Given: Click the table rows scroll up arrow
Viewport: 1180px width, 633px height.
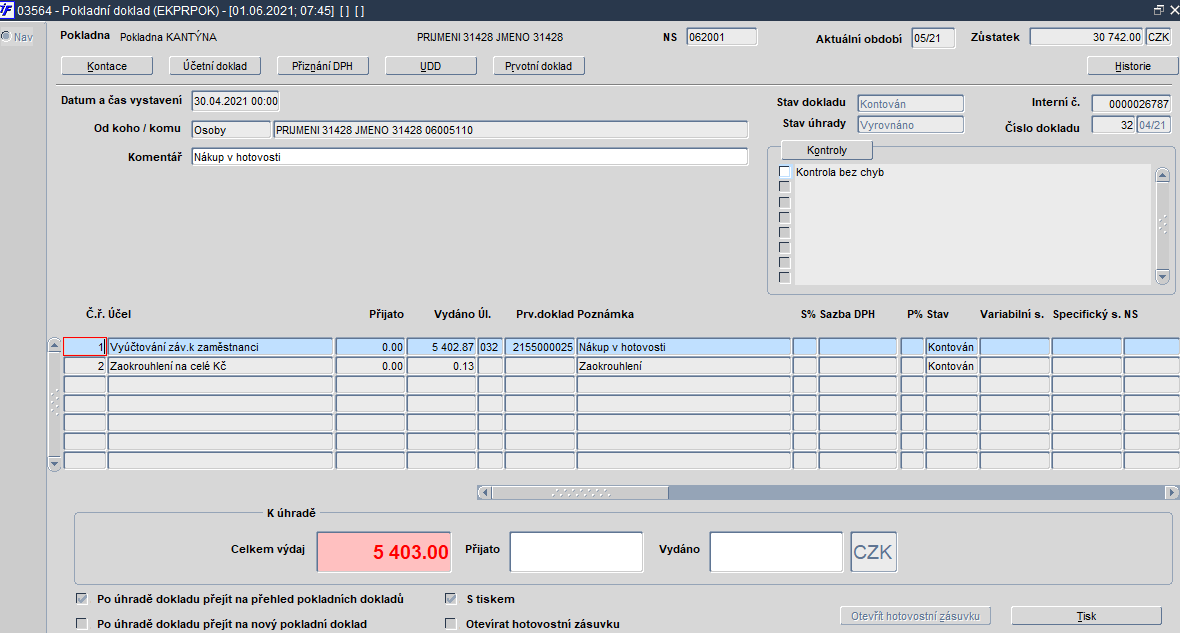Looking at the screenshot, I should 54,345.
